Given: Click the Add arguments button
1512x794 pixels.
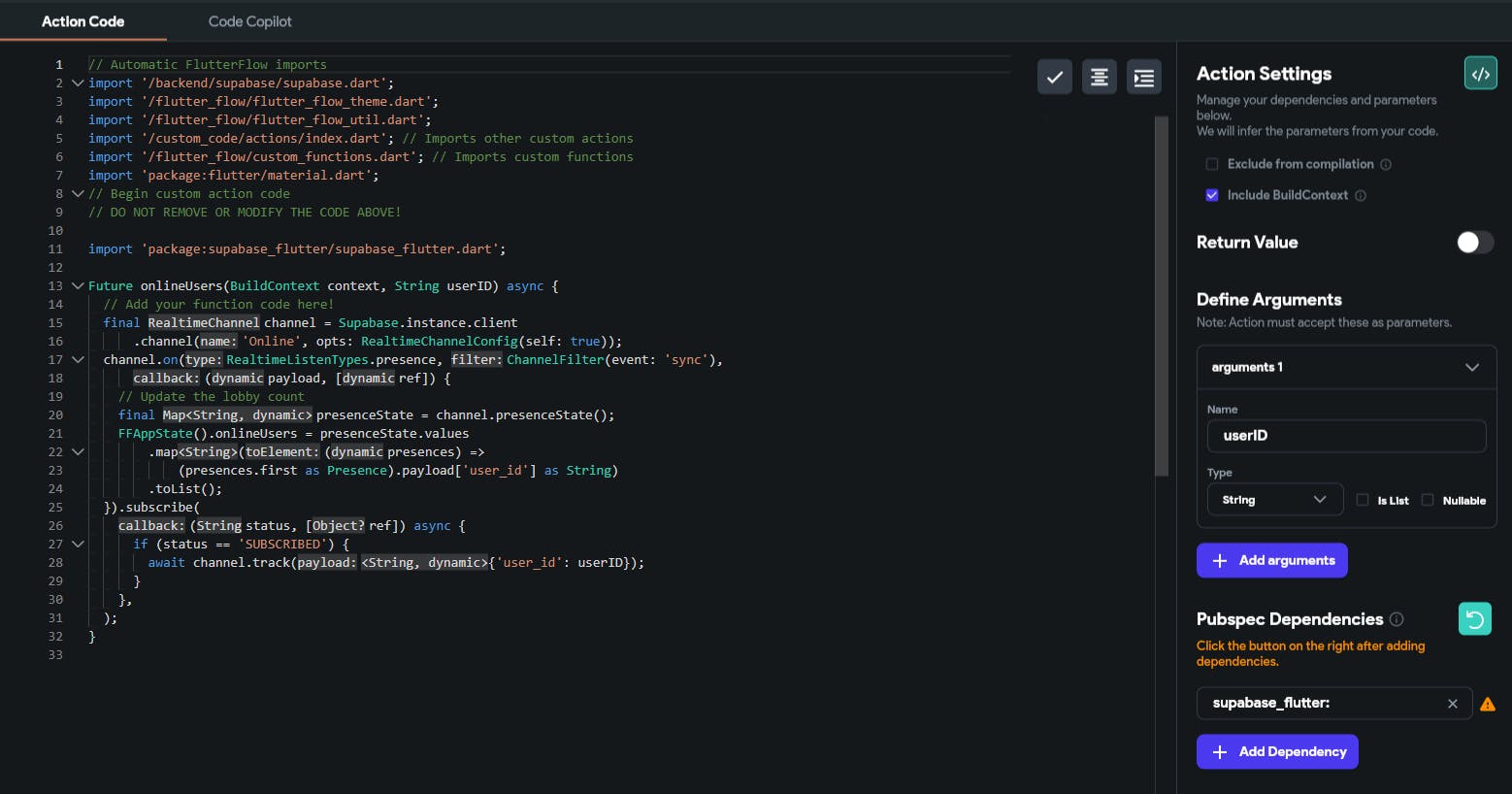Looking at the screenshot, I should [1271, 560].
